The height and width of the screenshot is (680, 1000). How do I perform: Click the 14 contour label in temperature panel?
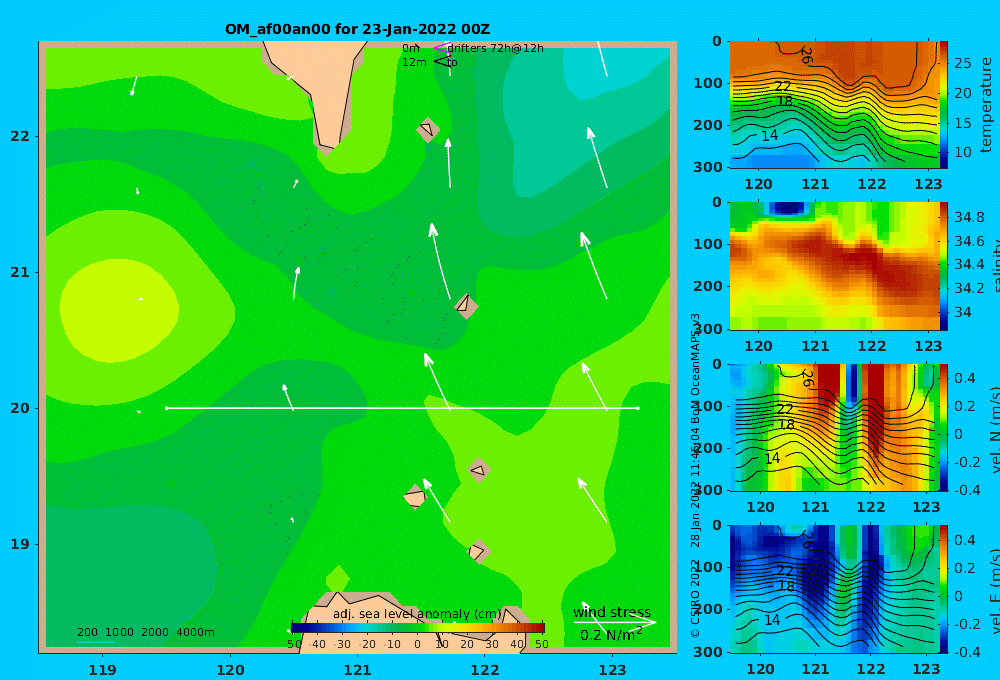(770, 135)
